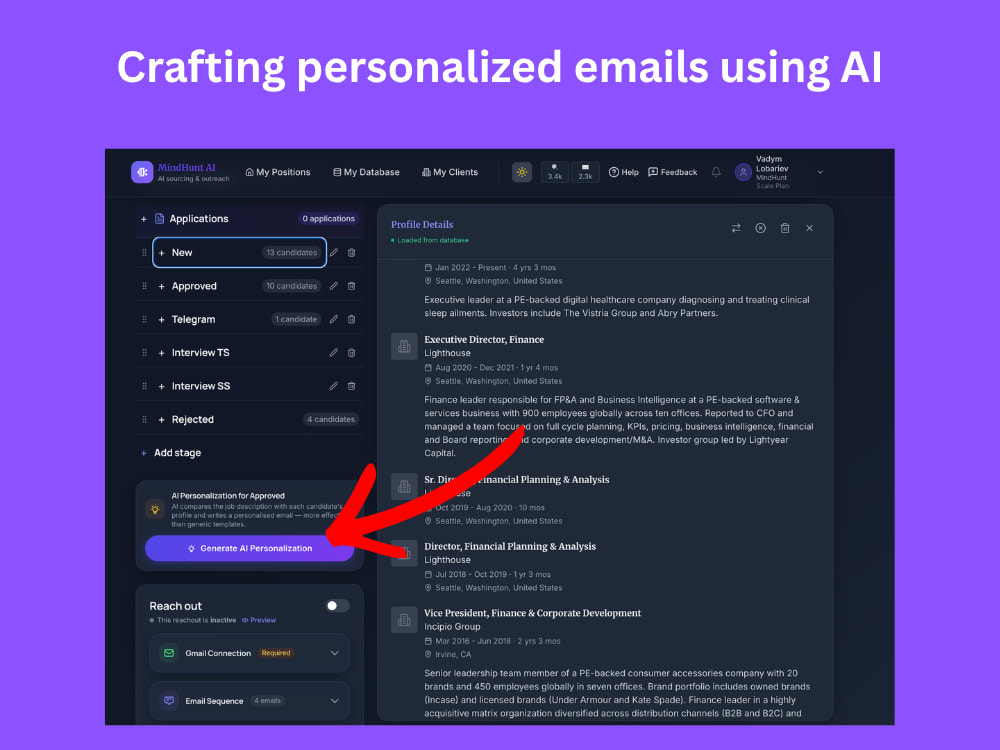Image resolution: width=1000 pixels, height=750 pixels.
Task: Click the Profile Details heading
Action: [422, 224]
